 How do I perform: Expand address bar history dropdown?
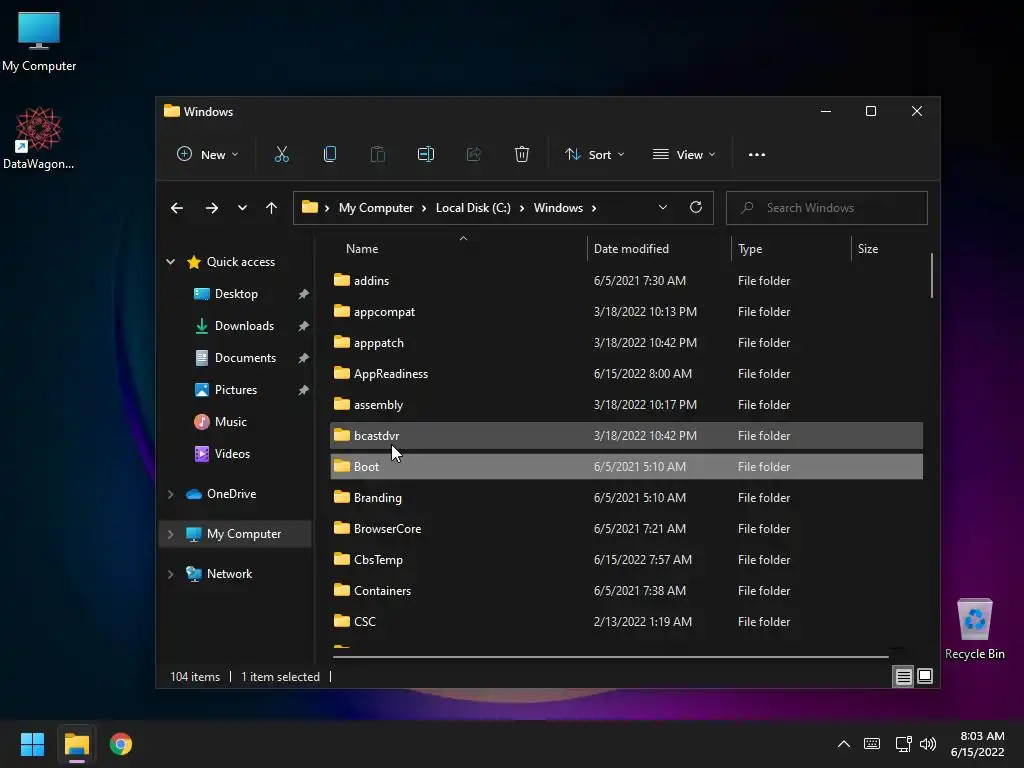663,208
